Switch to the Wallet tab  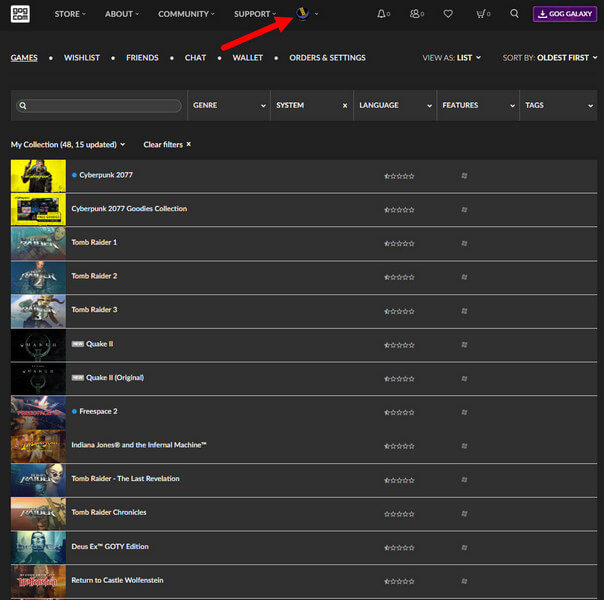[x=248, y=58]
